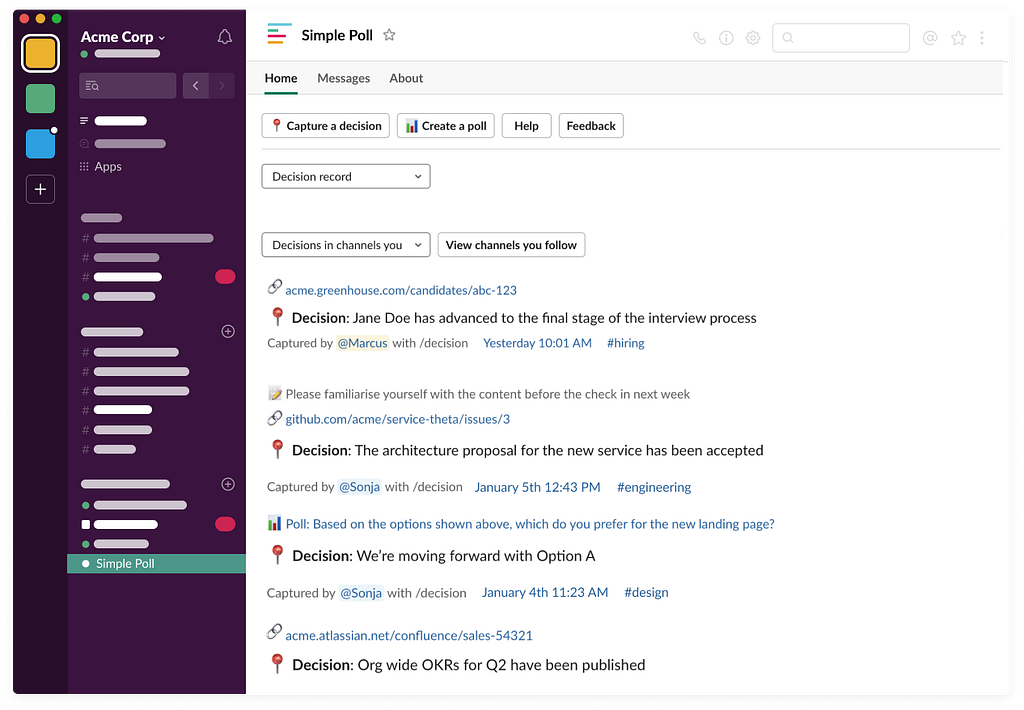Click the memo icon before the familiarise note
The width and height of the screenshot is (1024, 710).
pos(275,393)
